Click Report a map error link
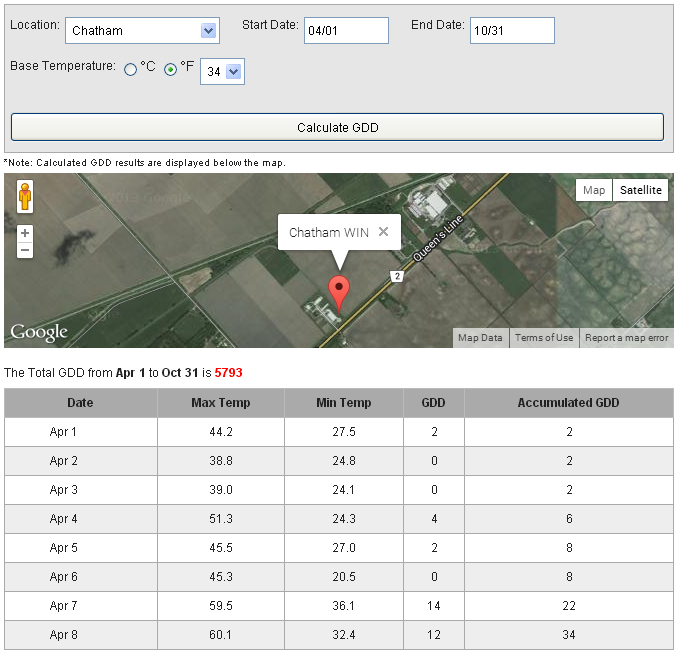 pos(627,338)
